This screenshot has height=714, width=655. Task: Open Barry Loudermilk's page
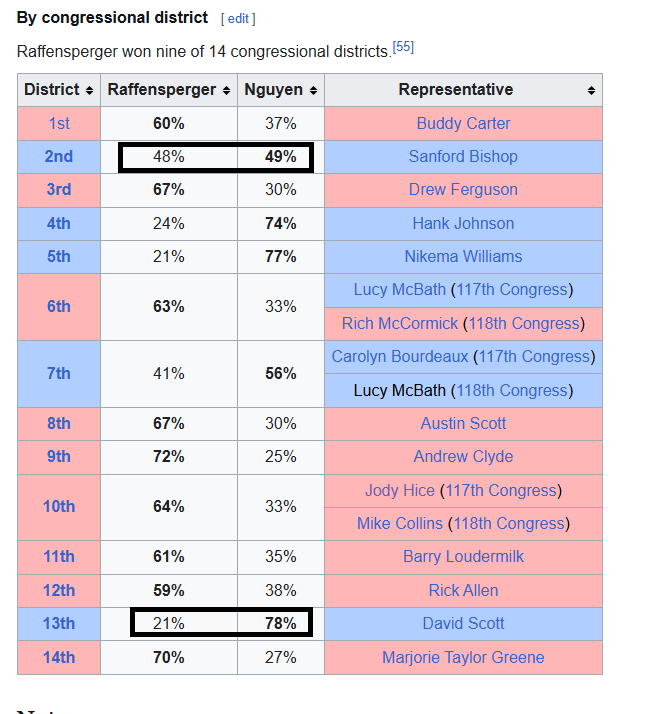pos(463,556)
